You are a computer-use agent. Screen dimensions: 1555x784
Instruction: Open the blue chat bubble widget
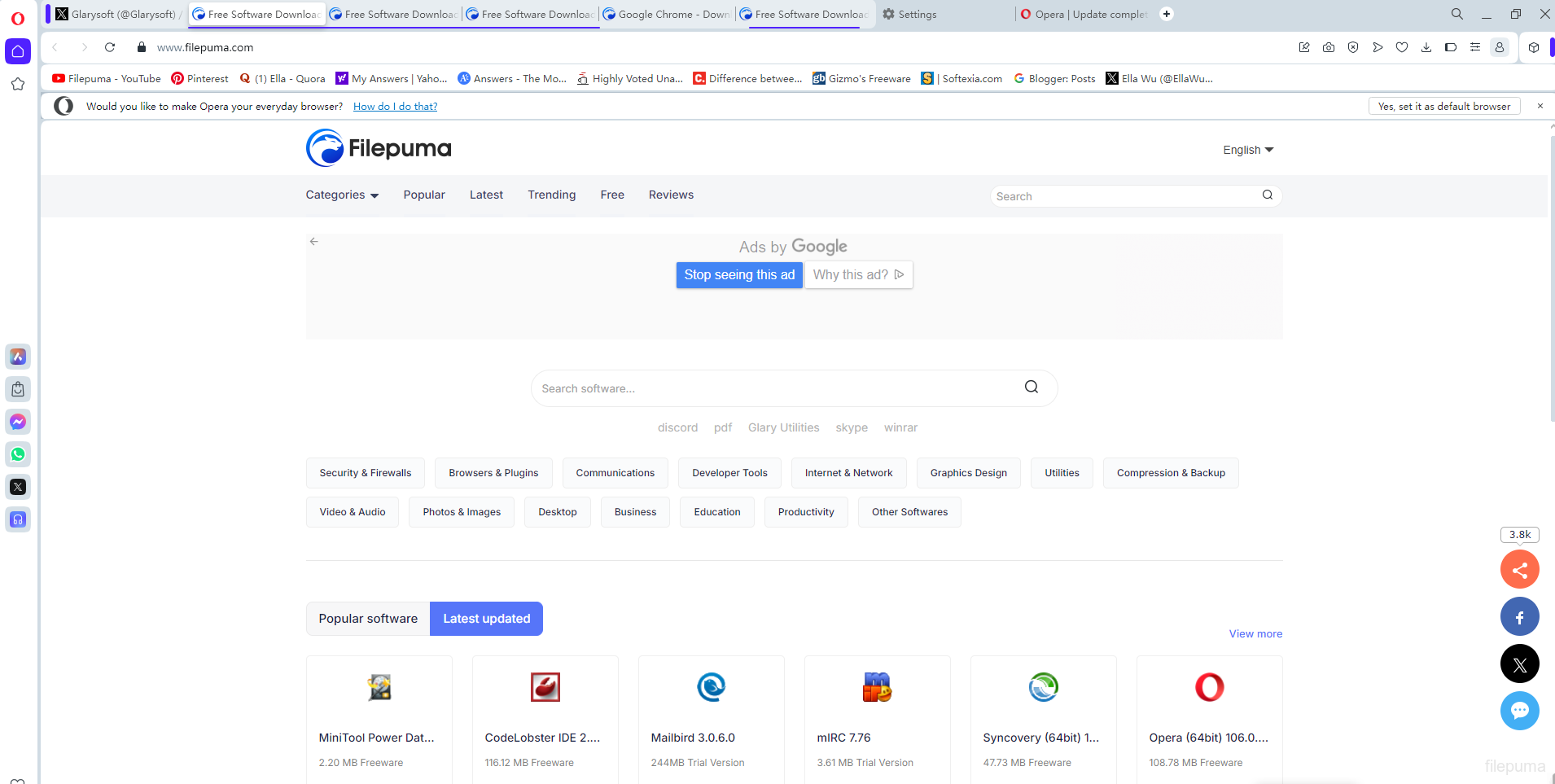tap(1519, 711)
